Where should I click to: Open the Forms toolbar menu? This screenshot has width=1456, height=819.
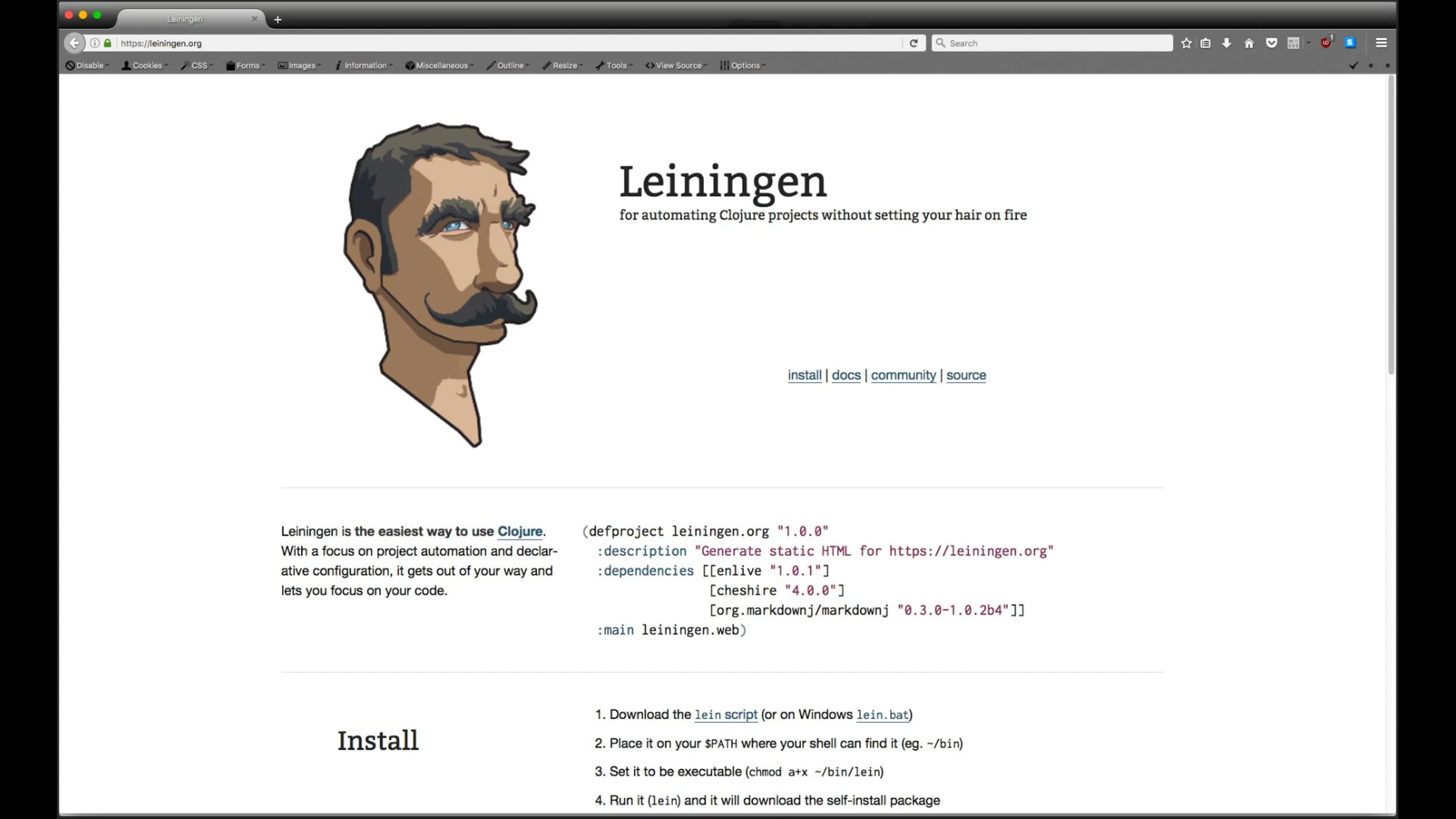[245, 66]
